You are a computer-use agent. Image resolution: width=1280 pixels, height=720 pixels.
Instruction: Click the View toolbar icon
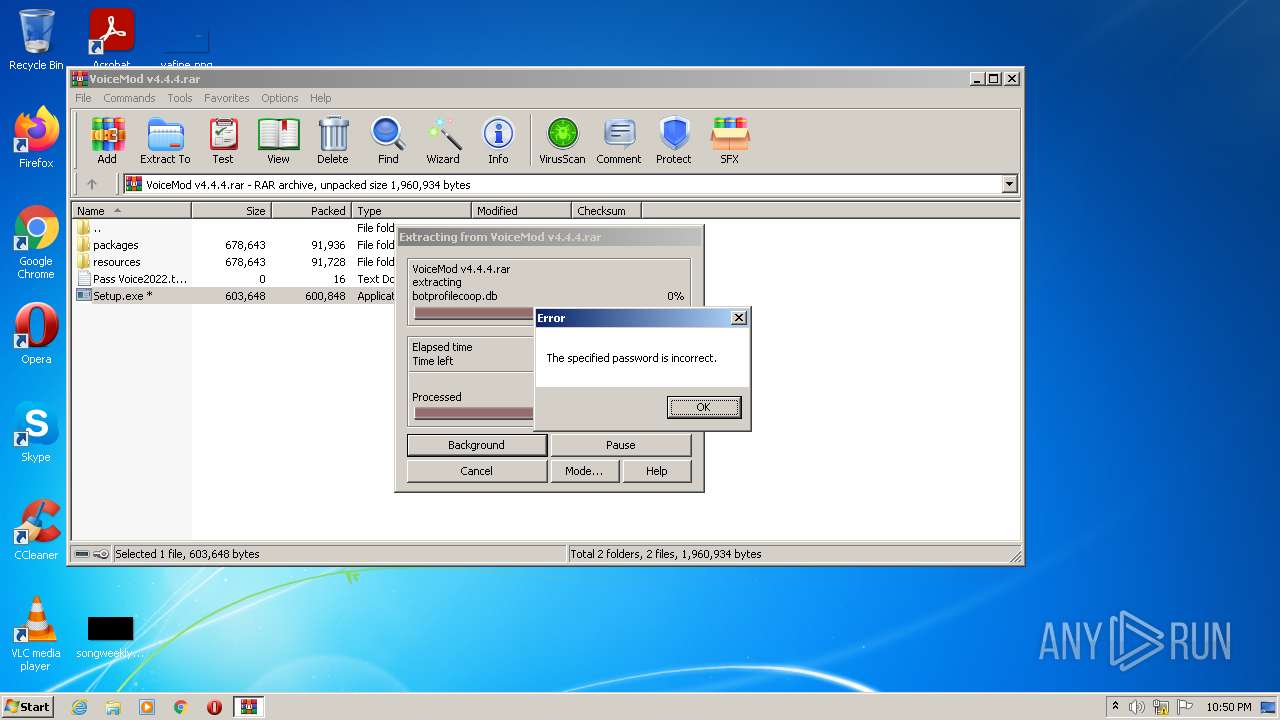278,140
